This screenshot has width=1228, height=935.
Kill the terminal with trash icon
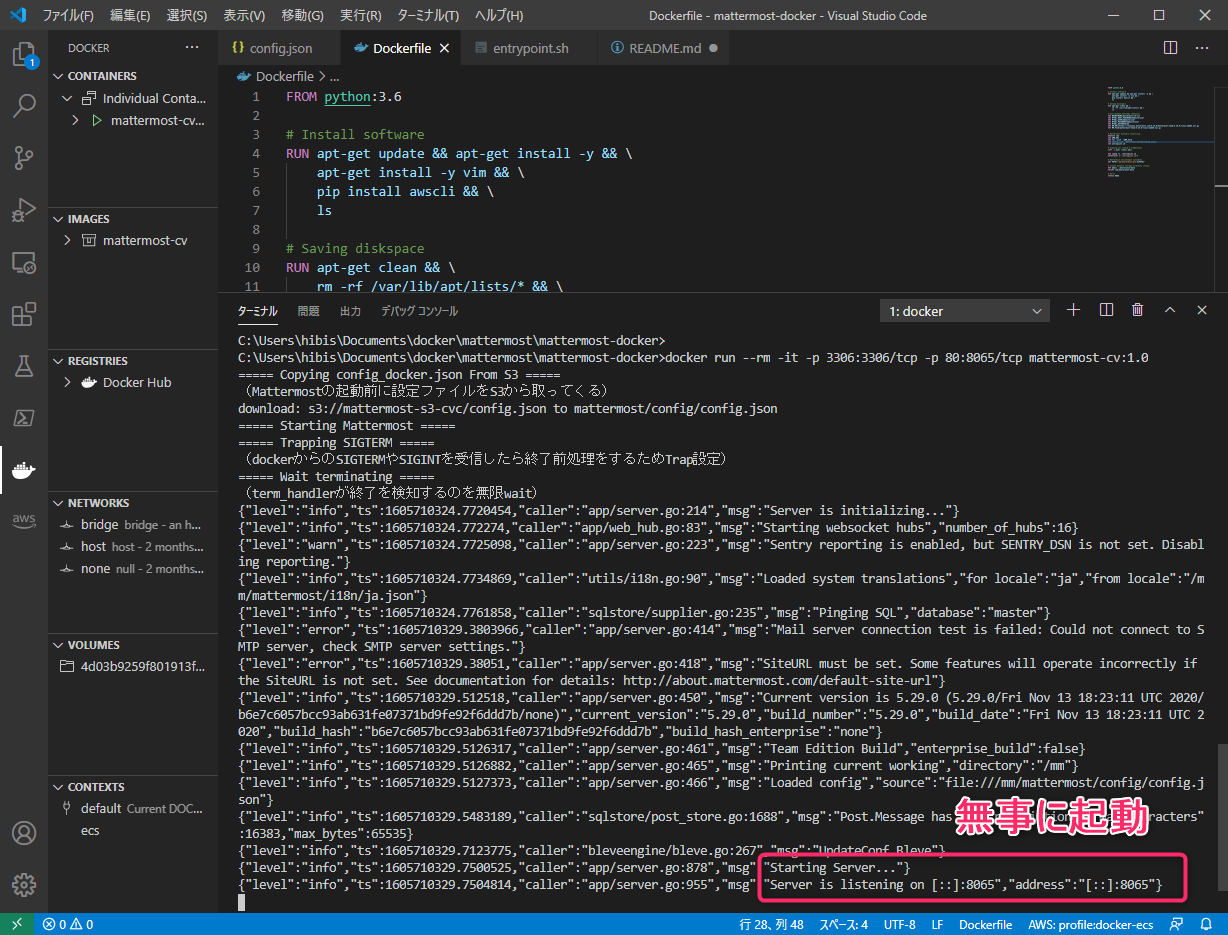tap(1138, 311)
